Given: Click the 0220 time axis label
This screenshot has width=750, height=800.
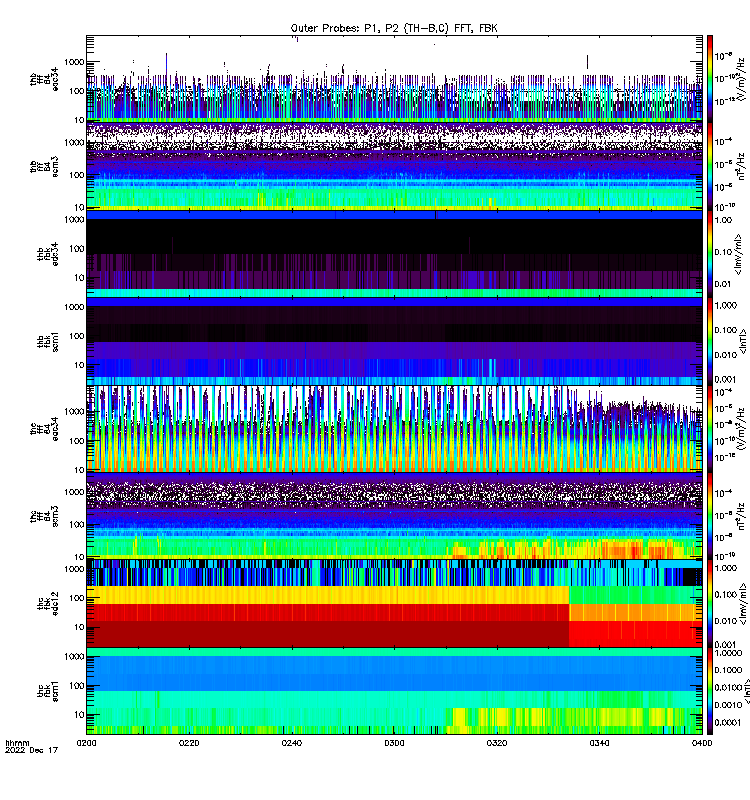Looking at the screenshot, I should click(x=189, y=743).
